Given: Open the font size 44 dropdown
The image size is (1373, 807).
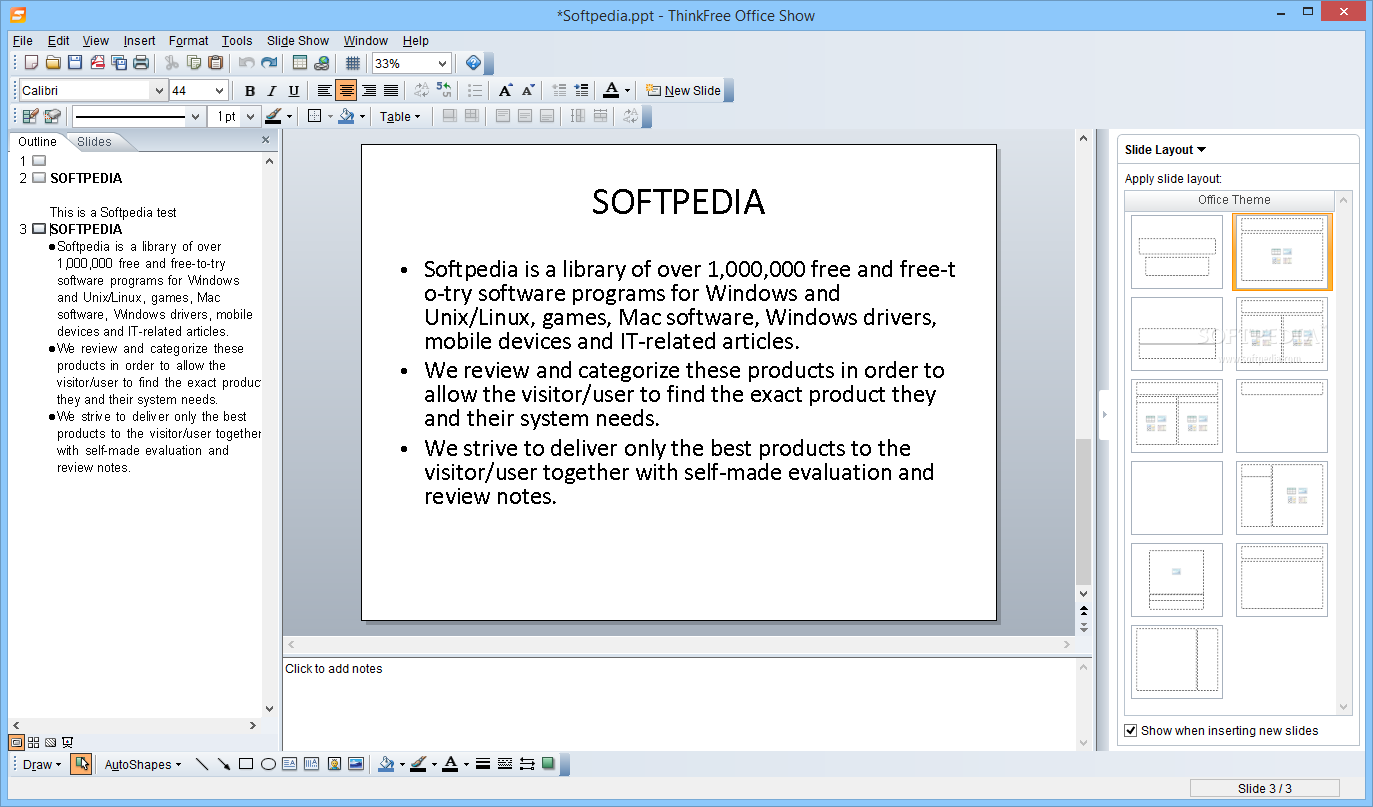Looking at the screenshot, I should click(x=219, y=90).
